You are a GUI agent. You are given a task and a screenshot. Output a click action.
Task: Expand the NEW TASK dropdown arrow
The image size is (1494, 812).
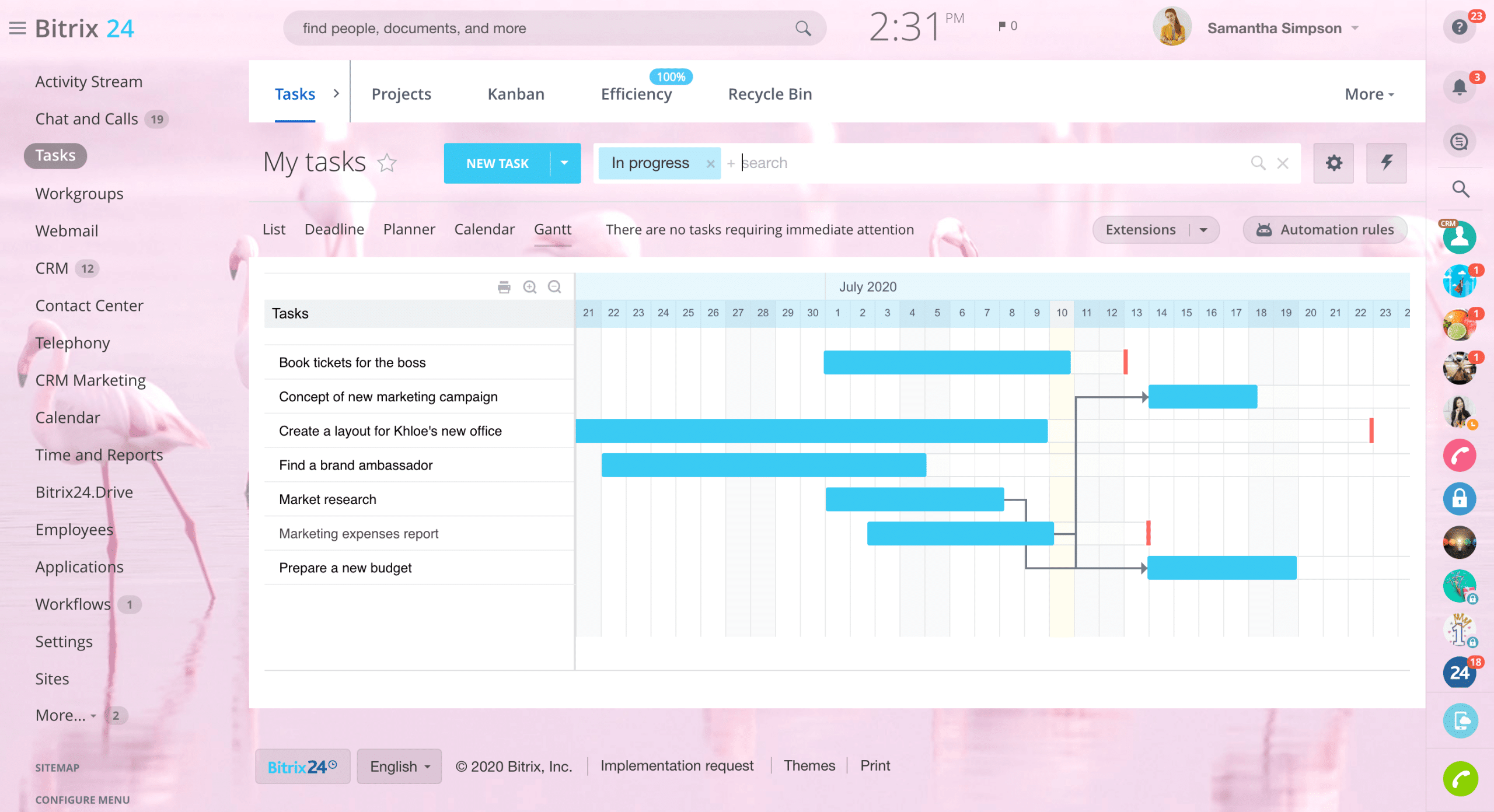tap(565, 163)
